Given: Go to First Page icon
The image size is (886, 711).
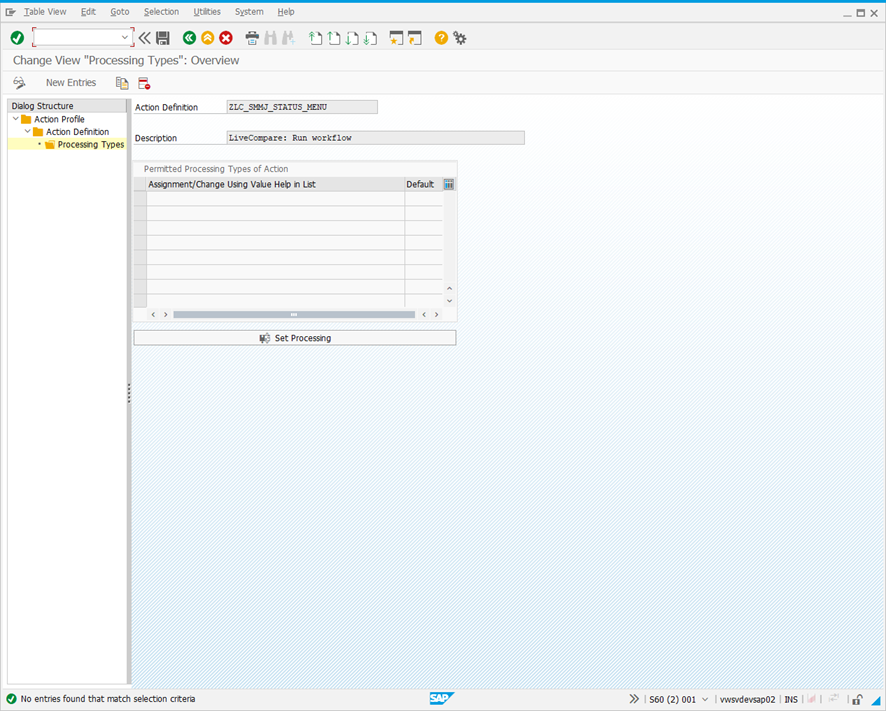Looking at the screenshot, I should [x=315, y=38].
